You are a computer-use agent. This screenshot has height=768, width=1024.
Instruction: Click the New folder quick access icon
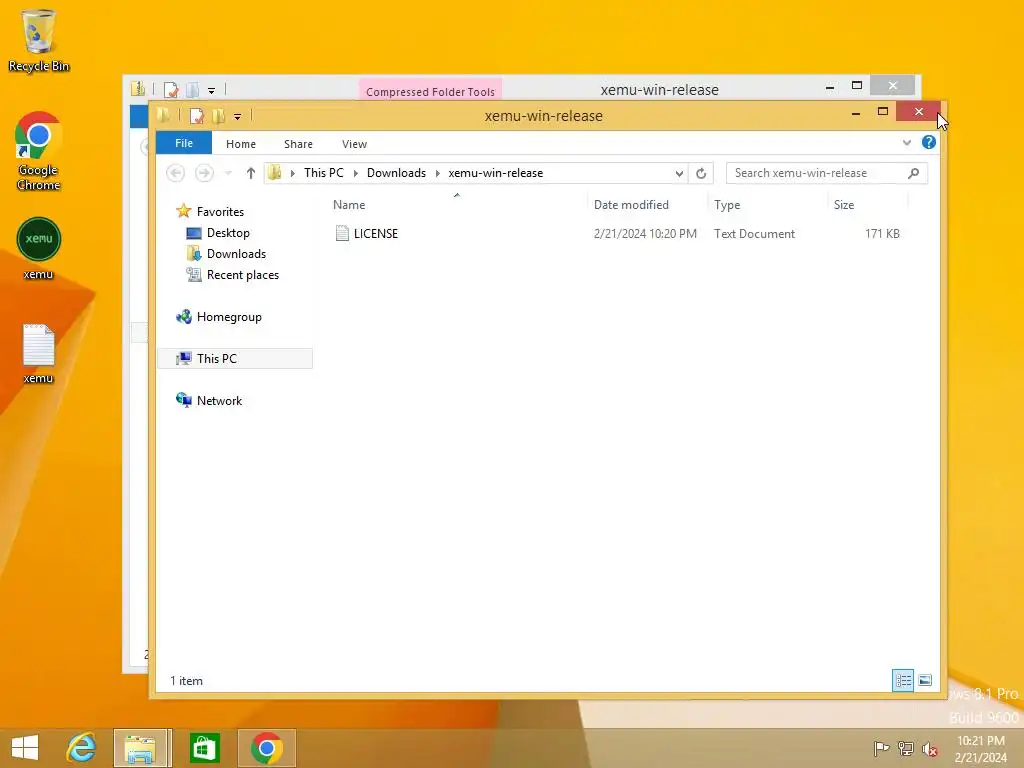(x=219, y=116)
